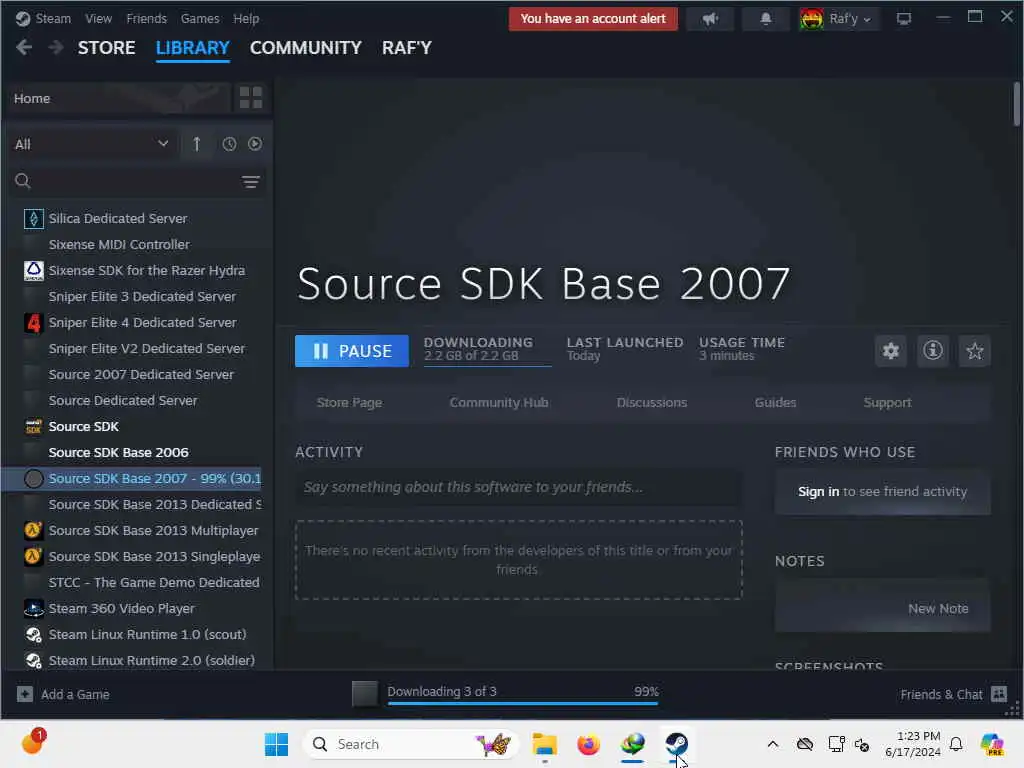Image resolution: width=1024 pixels, height=768 pixels.
Task: Click the Silica Dedicated Server icon
Action: click(33, 218)
